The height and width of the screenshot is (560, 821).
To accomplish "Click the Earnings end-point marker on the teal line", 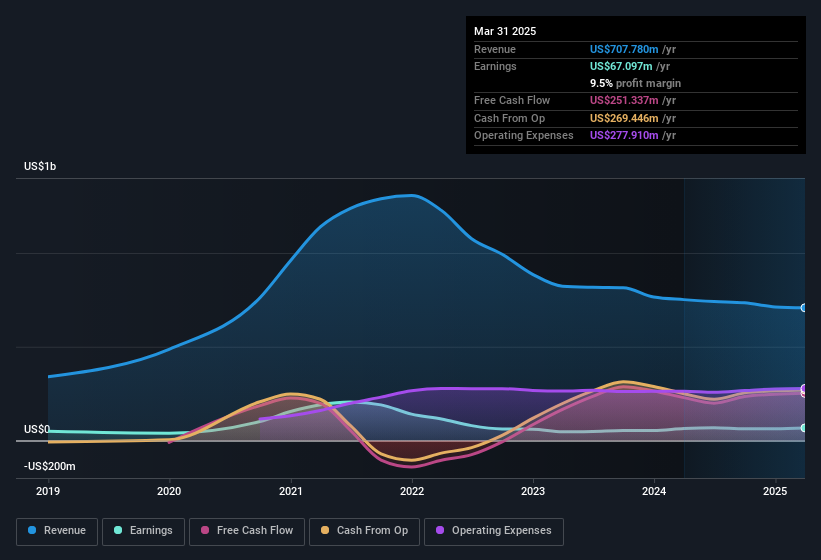I will [804, 428].
